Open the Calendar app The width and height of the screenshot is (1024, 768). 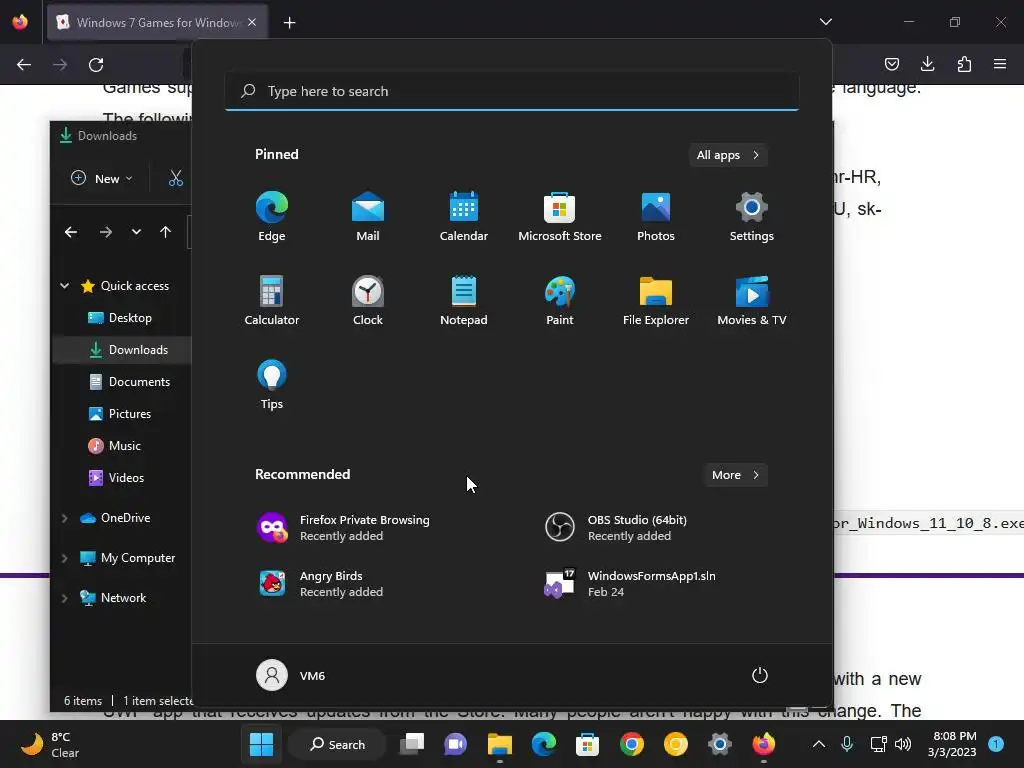pos(464,217)
